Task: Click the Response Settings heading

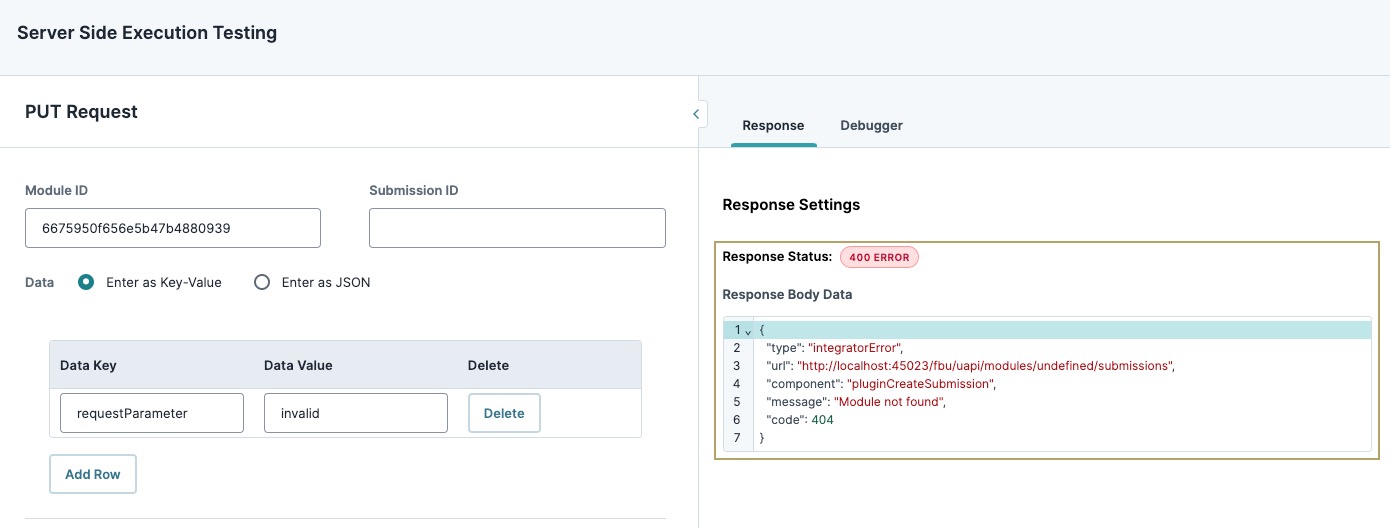Action: pyautogui.click(x=791, y=204)
